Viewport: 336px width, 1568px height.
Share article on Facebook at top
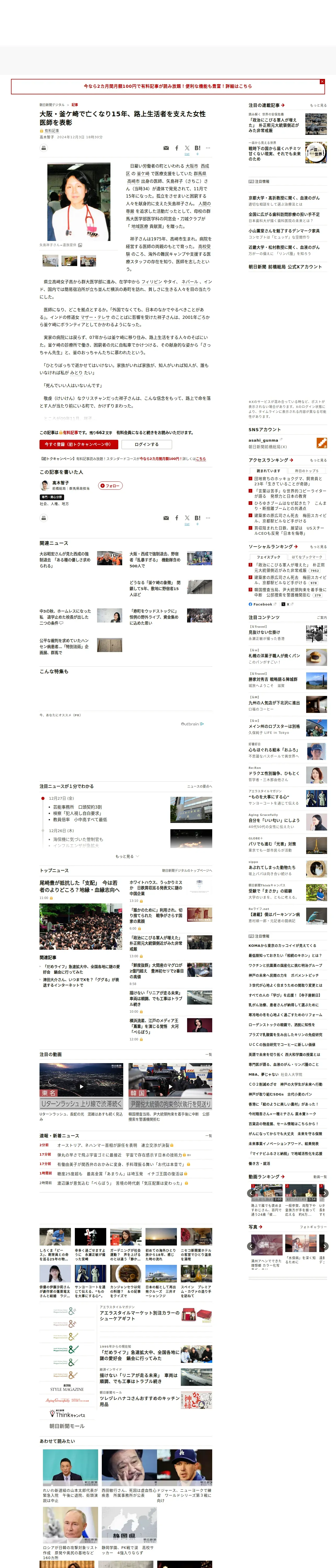tap(177, 148)
